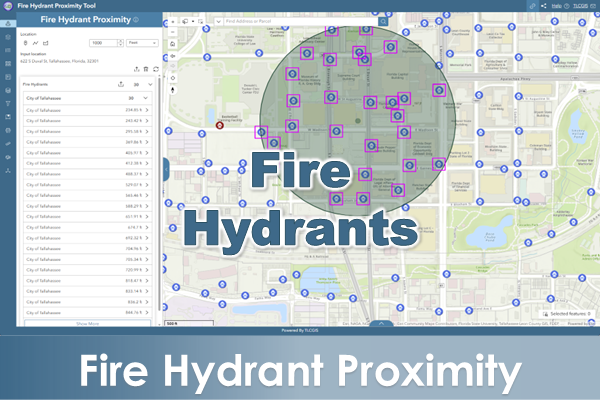Open the Feet distance unit dropdown
The image size is (600, 400).
[x=142, y=43]
